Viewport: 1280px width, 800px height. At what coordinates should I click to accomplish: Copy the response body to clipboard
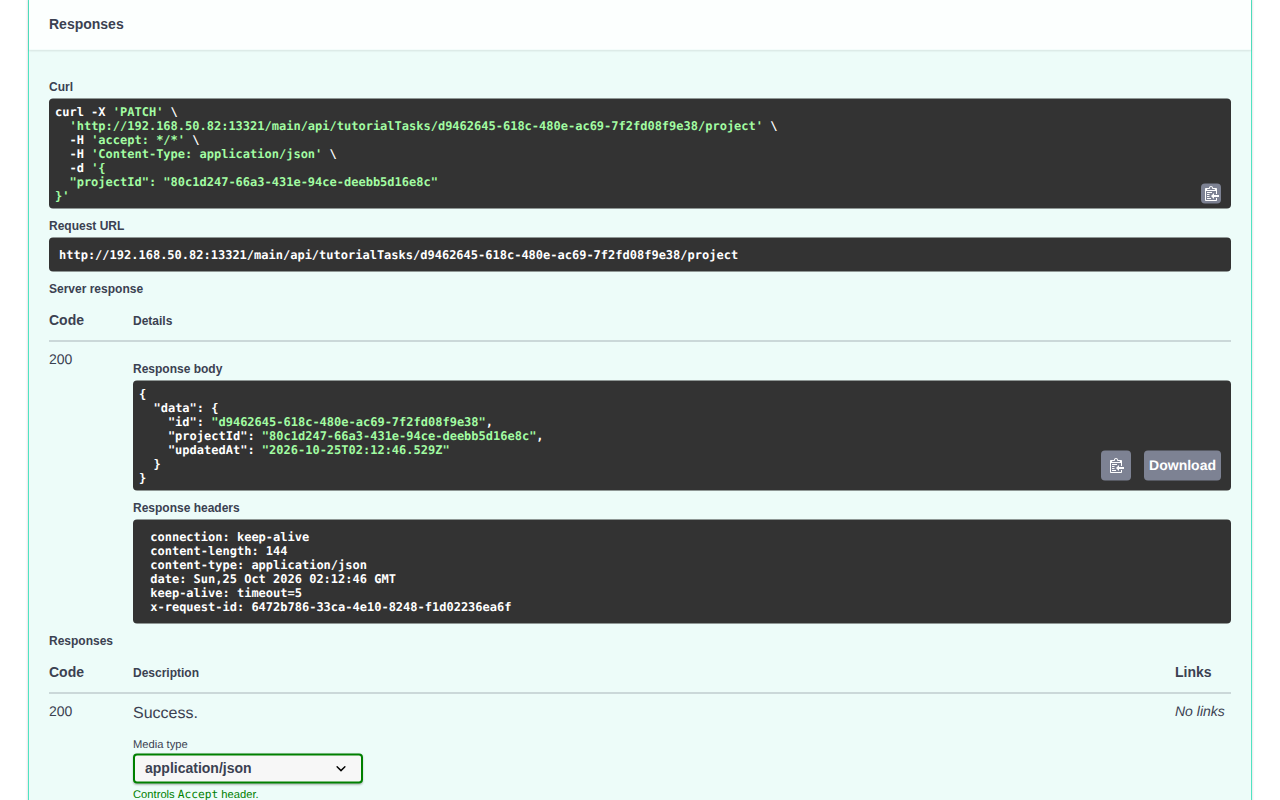pyautogui.click(x=1116, y=465)
